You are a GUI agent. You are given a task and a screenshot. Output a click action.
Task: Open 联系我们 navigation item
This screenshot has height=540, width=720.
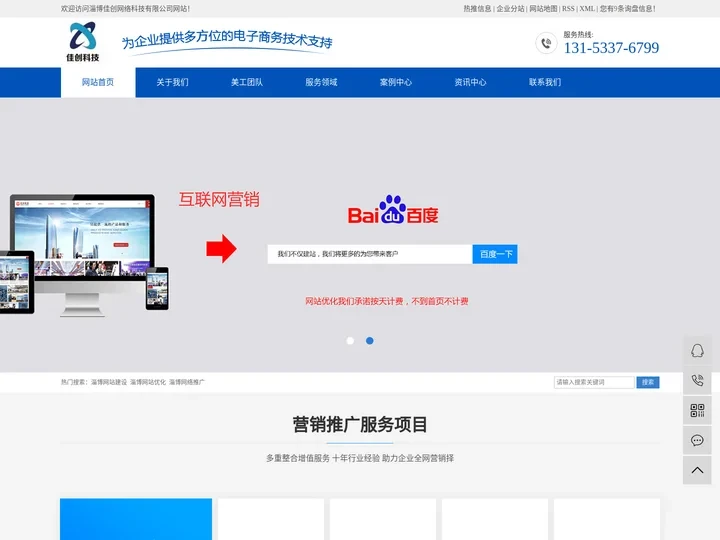coord(545,82)
